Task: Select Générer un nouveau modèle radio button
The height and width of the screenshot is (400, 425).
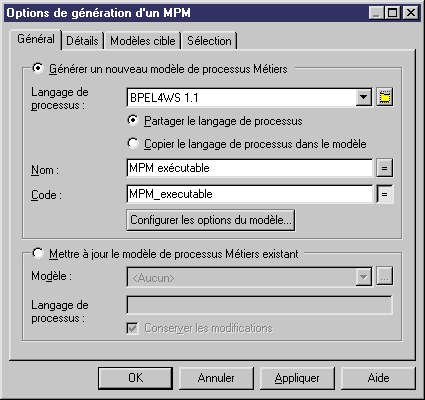Action: point(38,68)
